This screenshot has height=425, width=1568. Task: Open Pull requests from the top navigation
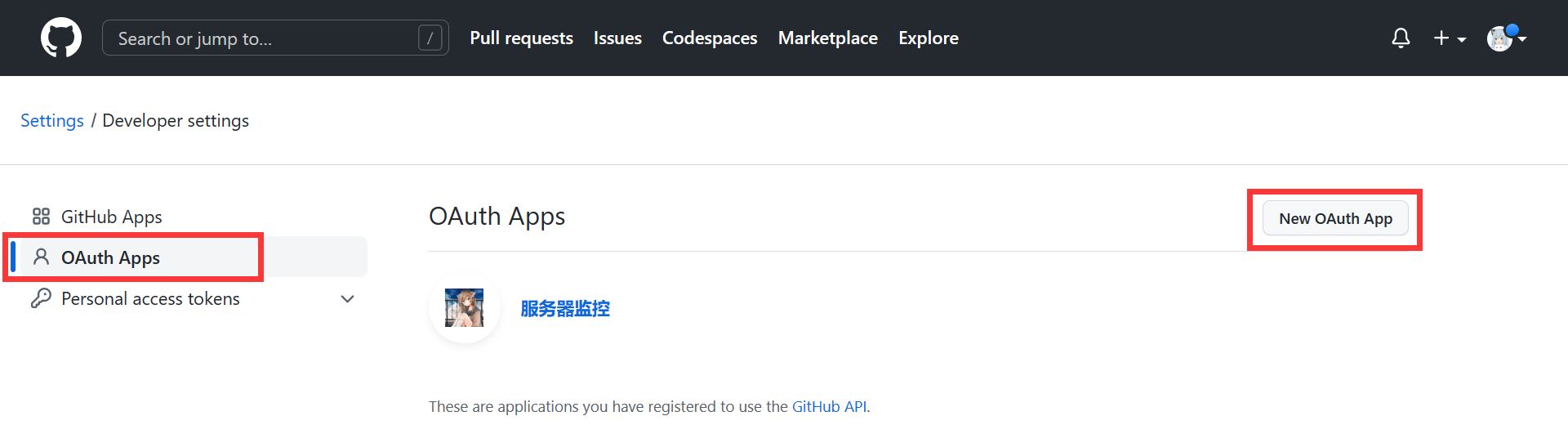pos(521,38)
